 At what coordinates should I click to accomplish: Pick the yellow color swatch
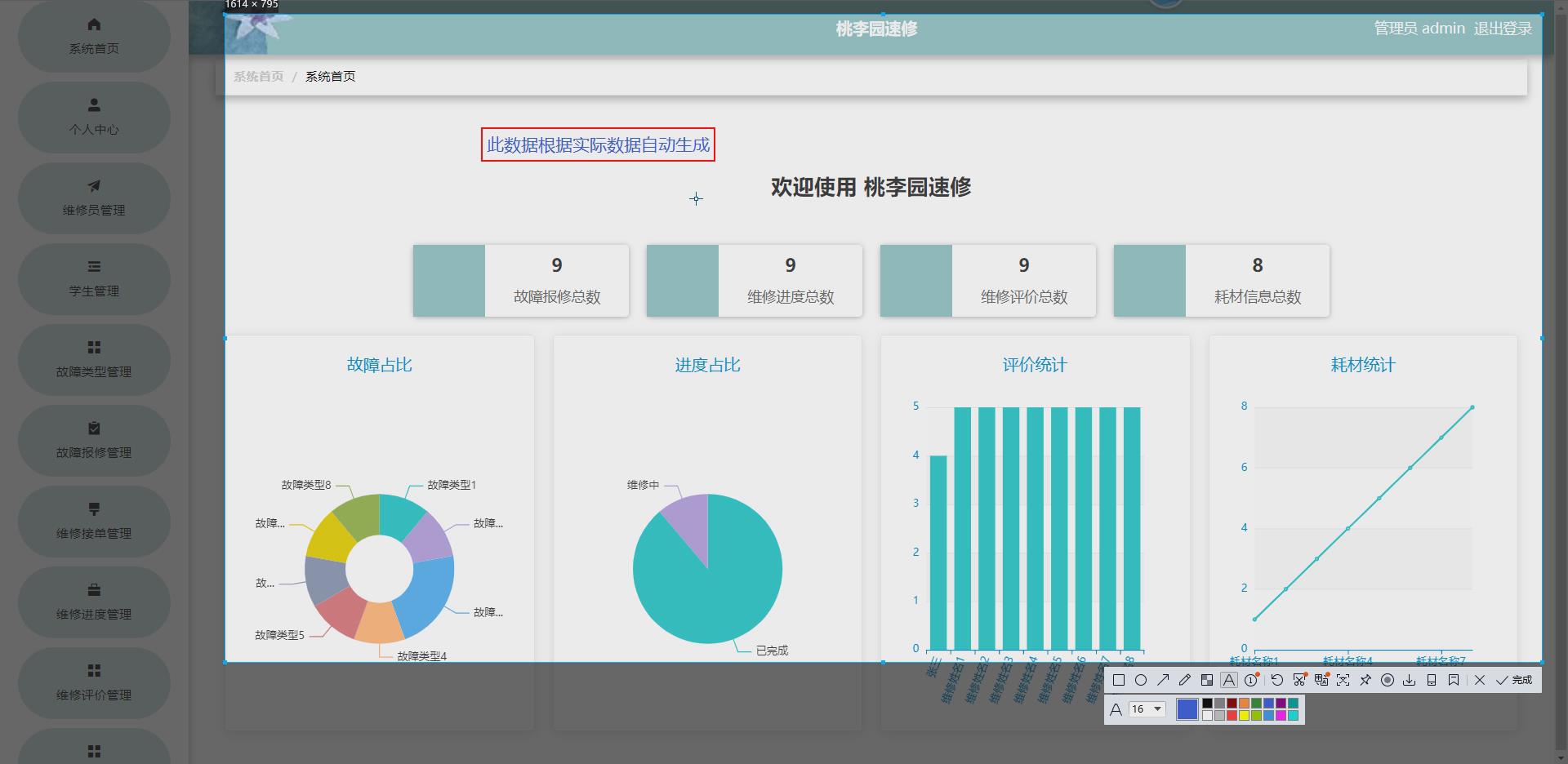(x=1244, y=715)
